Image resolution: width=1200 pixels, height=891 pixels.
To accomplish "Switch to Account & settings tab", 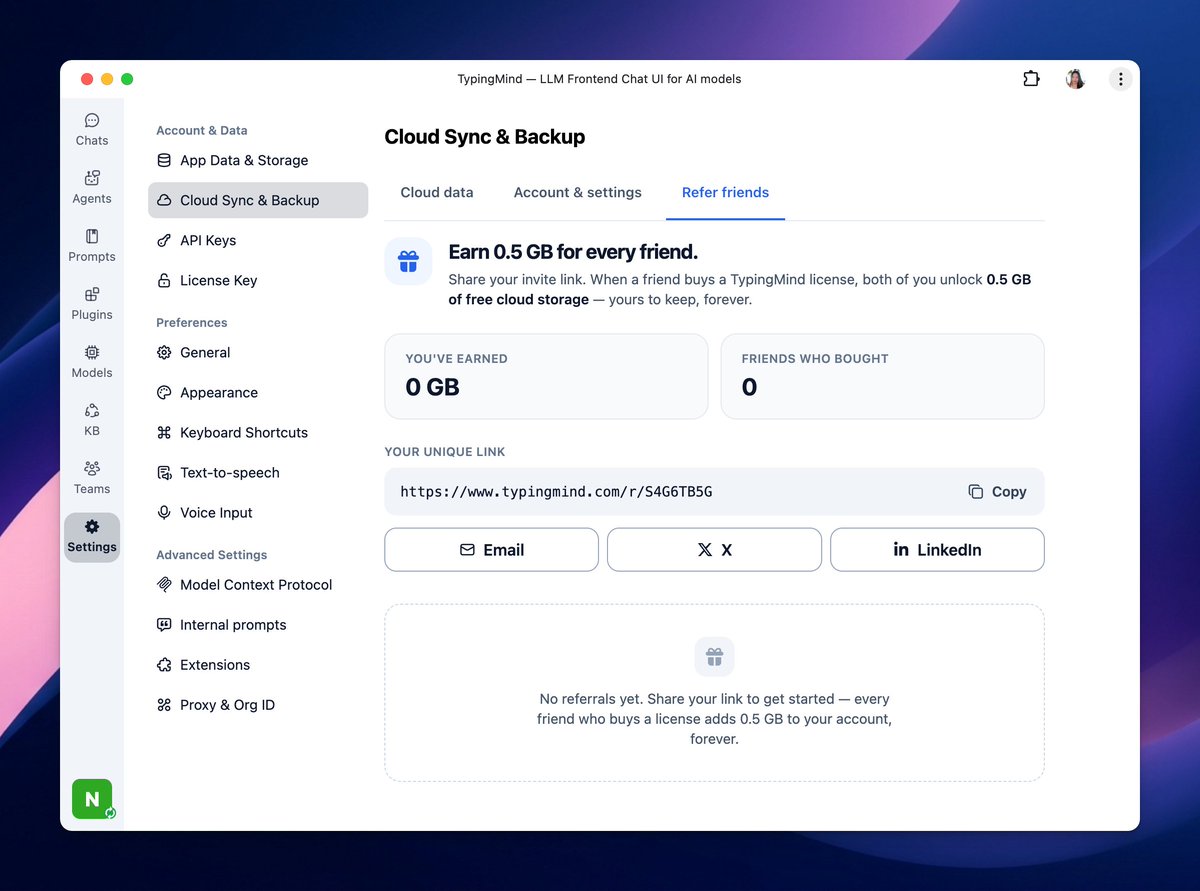I will [578, 192].
